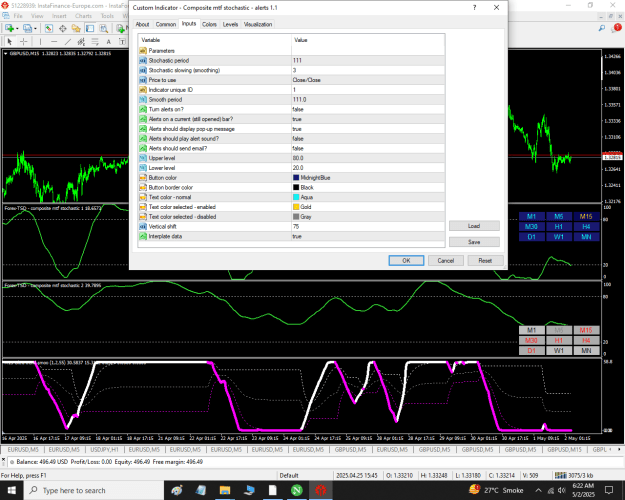Select the Equidistant Channel tool

point(81,41)
